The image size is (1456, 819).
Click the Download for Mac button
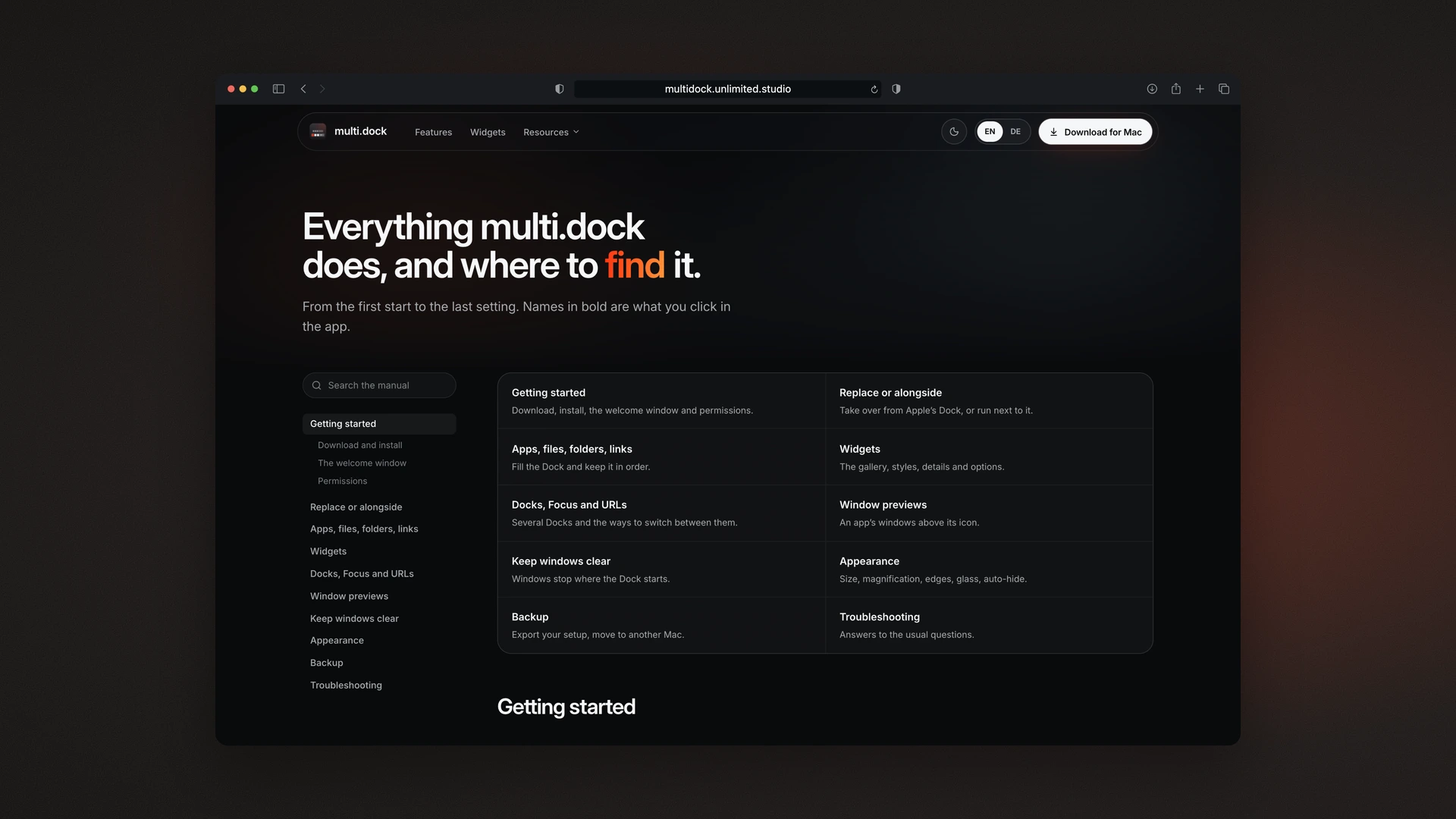(x=1095, y=131)
